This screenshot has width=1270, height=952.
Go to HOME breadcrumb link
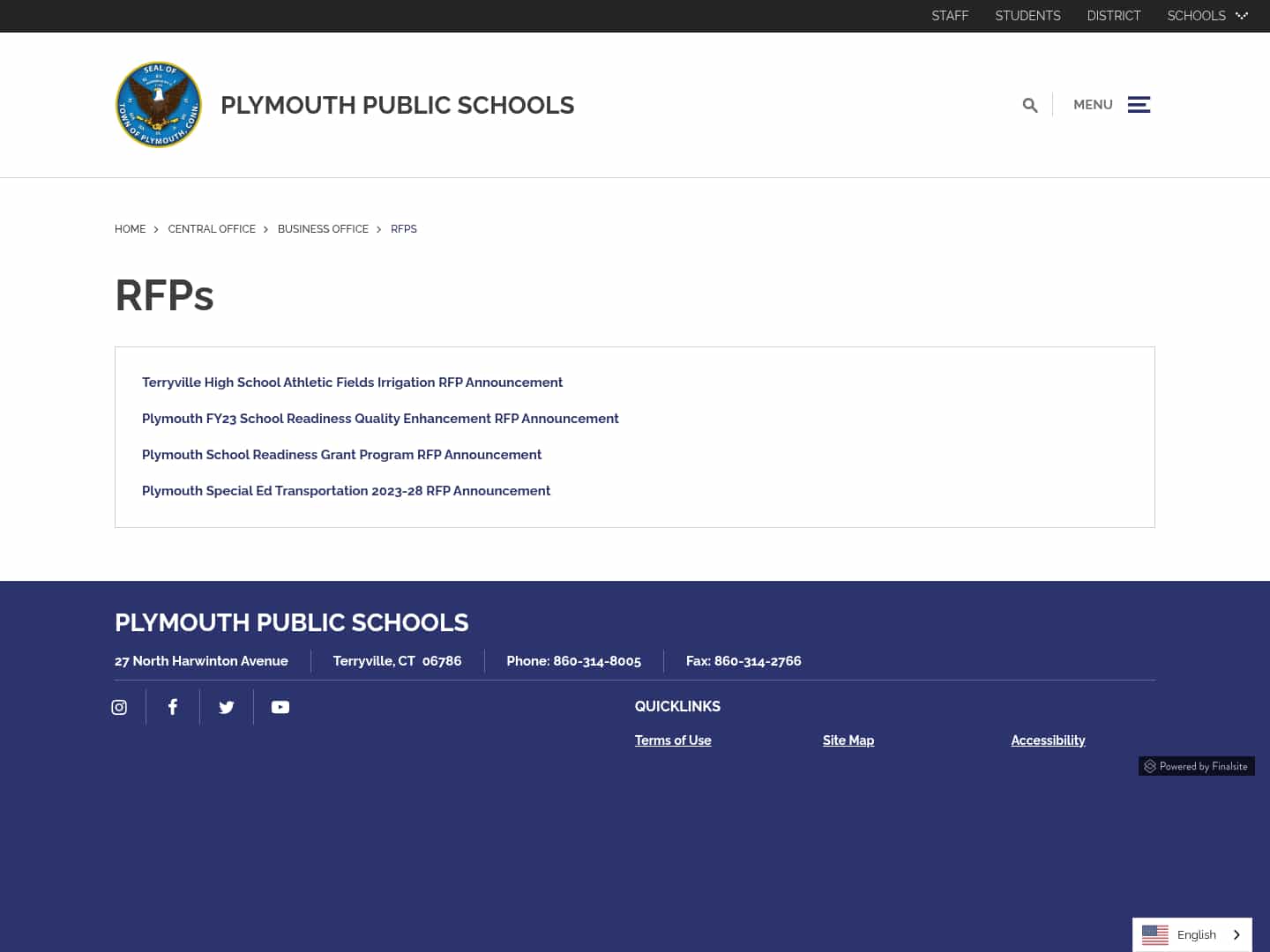click(130, 229)
